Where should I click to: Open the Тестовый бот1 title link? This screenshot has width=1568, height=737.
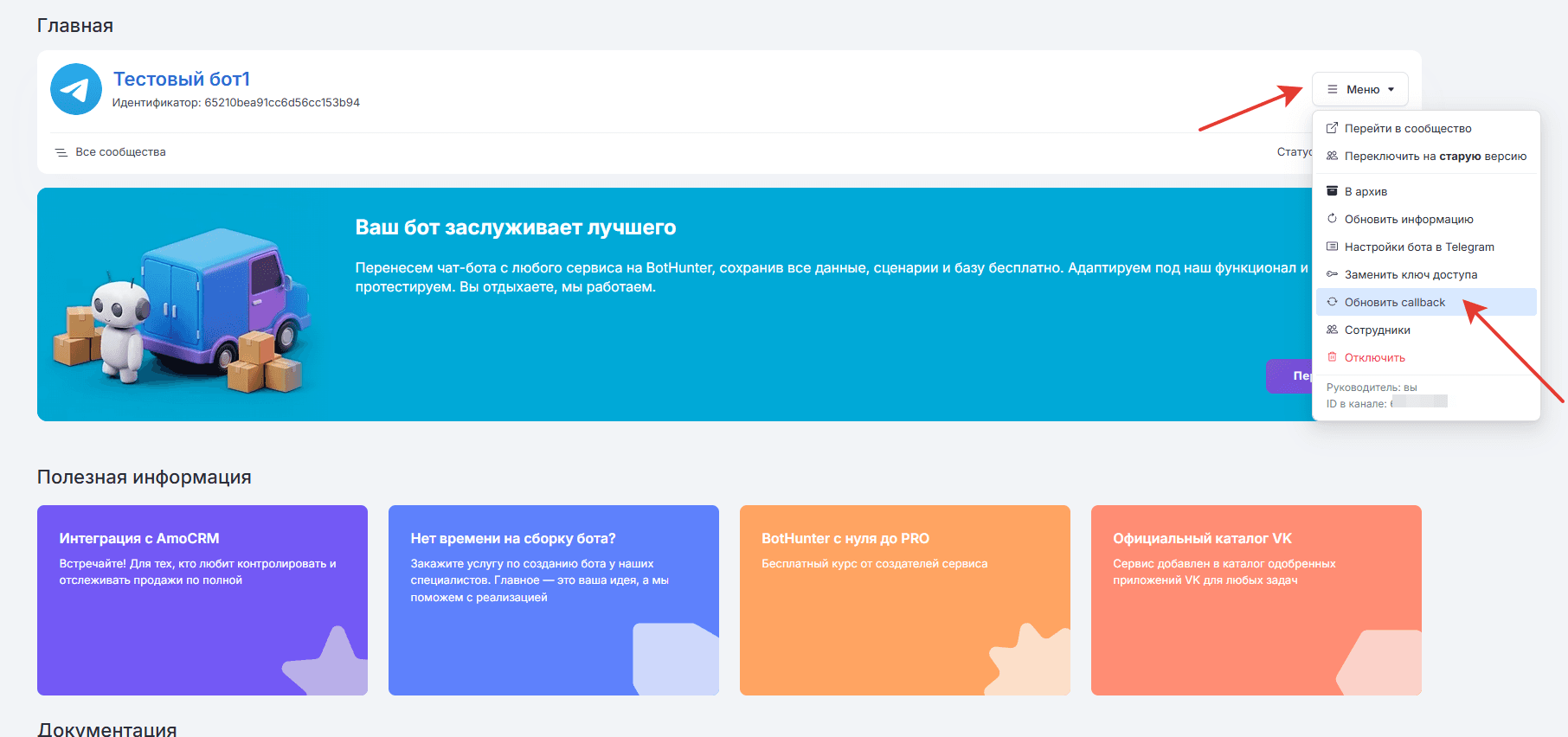(x=182, y=79)
